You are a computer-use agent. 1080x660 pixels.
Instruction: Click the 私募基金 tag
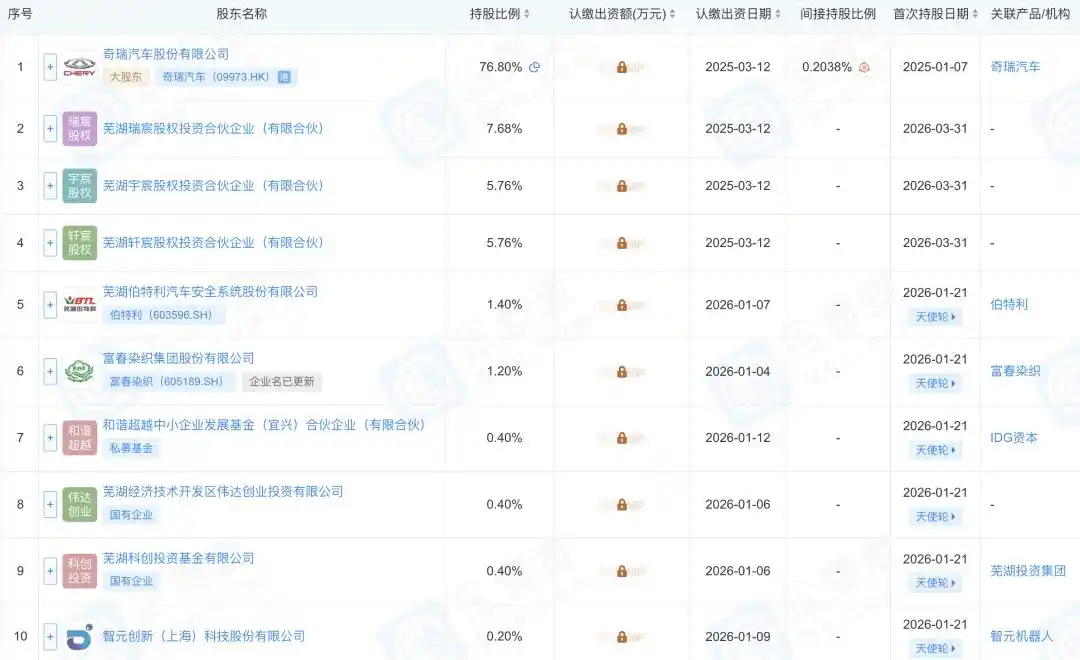131,448
